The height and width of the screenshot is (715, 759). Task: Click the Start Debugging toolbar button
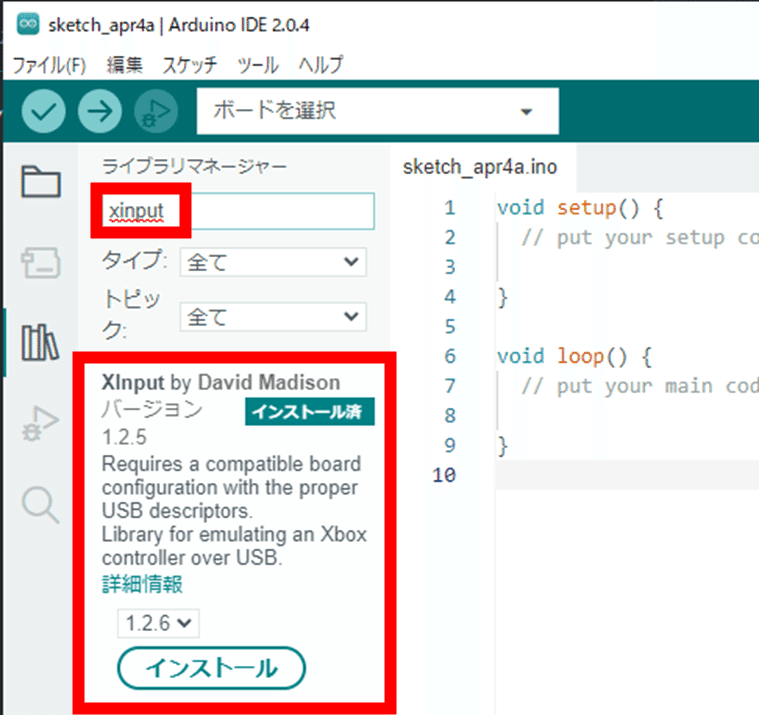156,111
